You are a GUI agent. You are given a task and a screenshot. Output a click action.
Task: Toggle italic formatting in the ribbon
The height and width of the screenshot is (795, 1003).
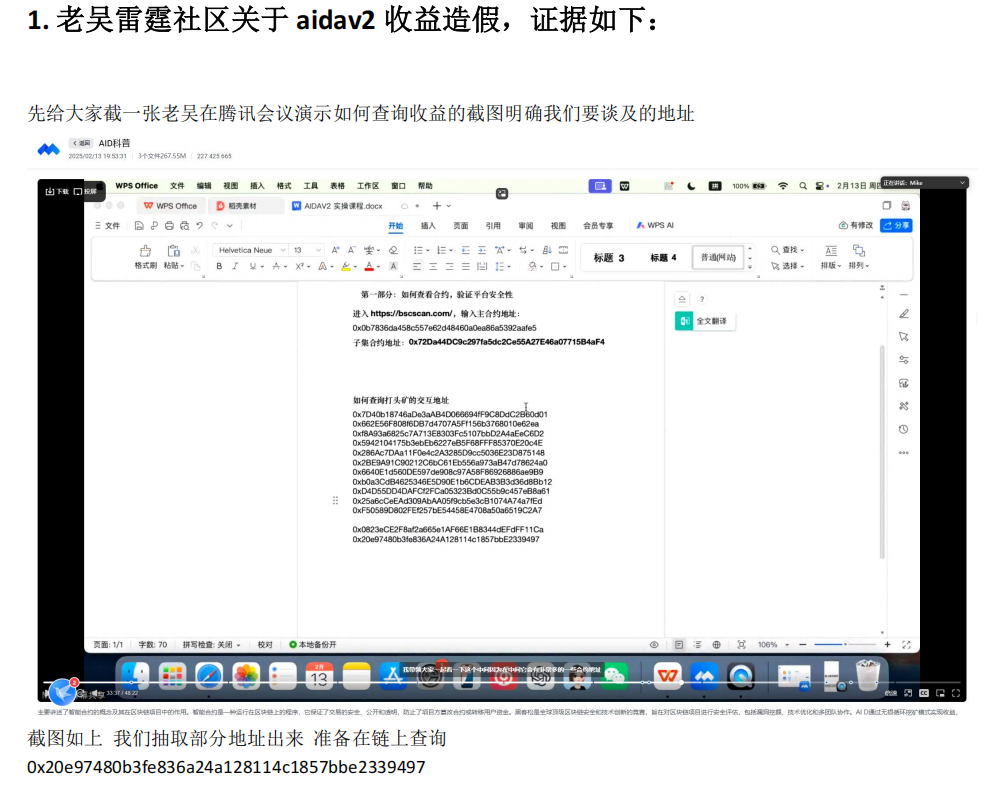pyautogui.click(x=234, y=267)
